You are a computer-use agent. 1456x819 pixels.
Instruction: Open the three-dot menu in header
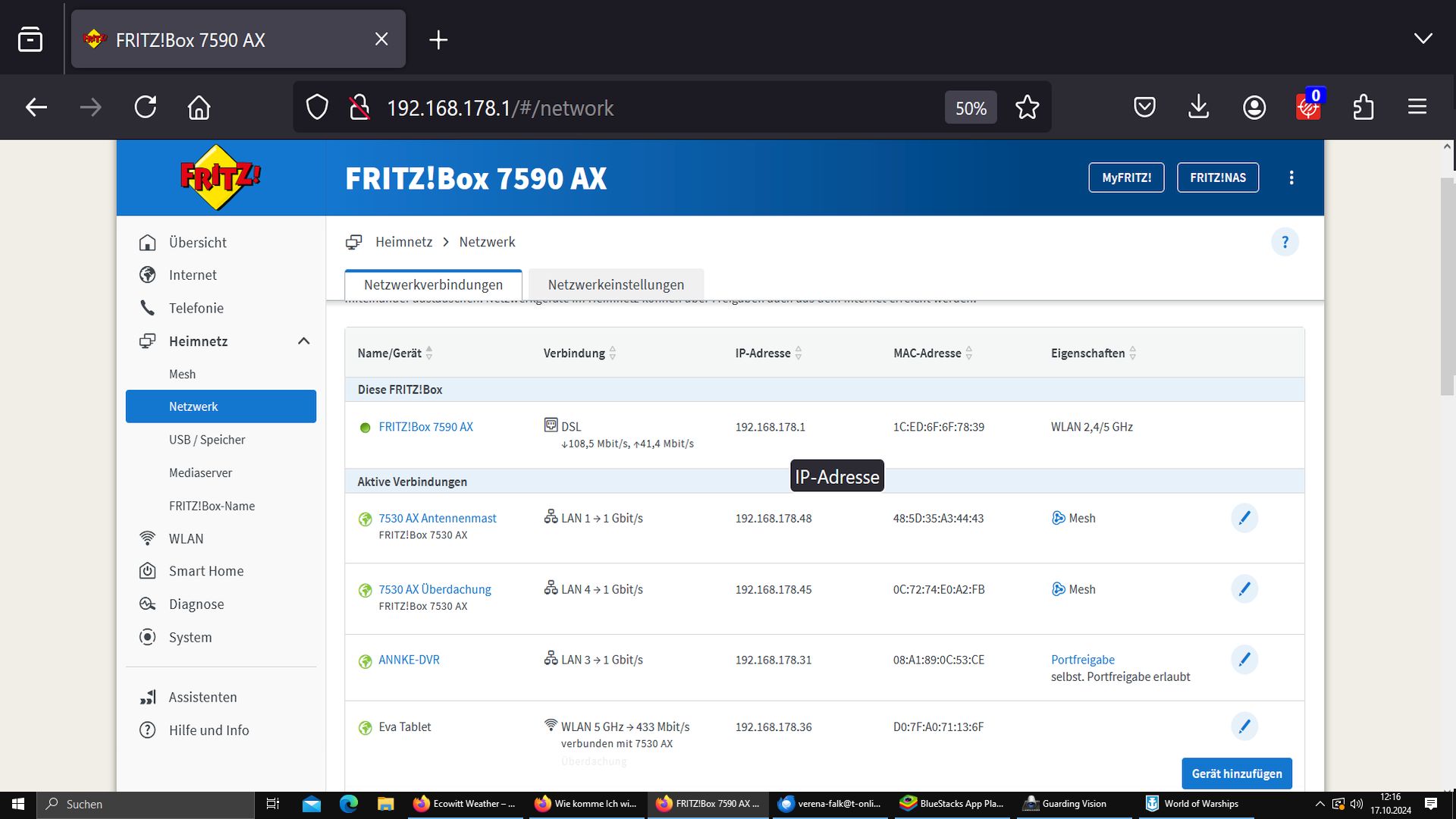click(x=1291, y=177)
